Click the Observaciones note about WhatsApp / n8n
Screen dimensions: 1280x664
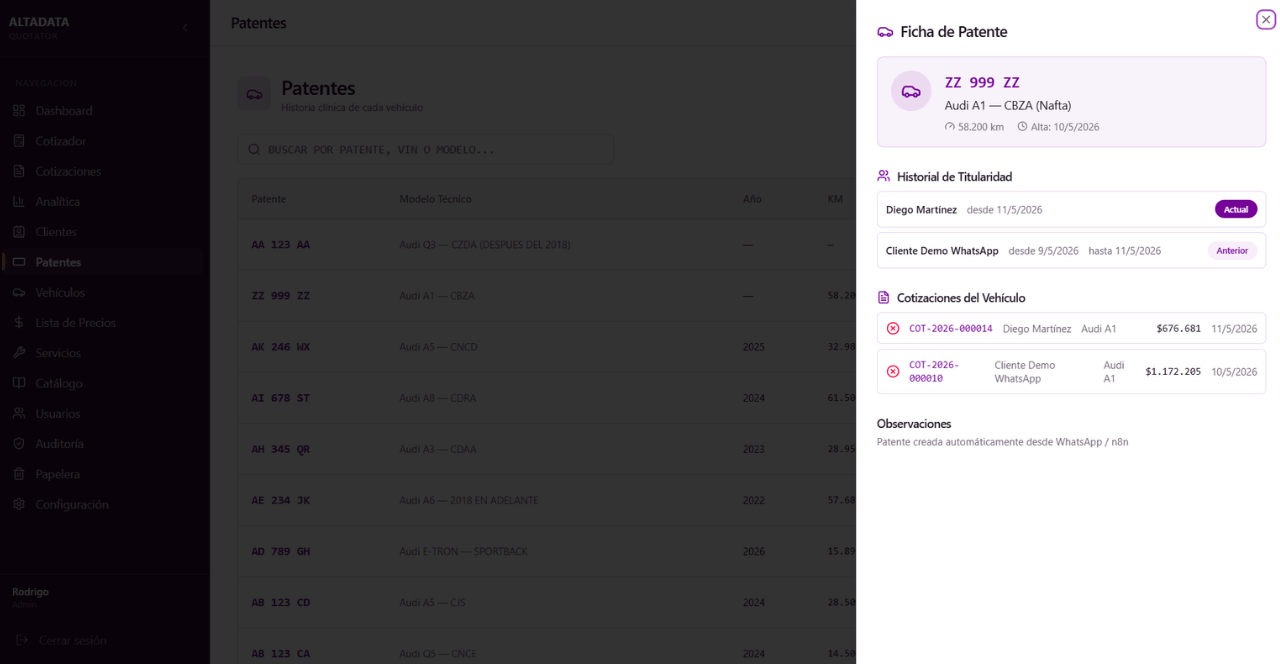pos(1003,442)
